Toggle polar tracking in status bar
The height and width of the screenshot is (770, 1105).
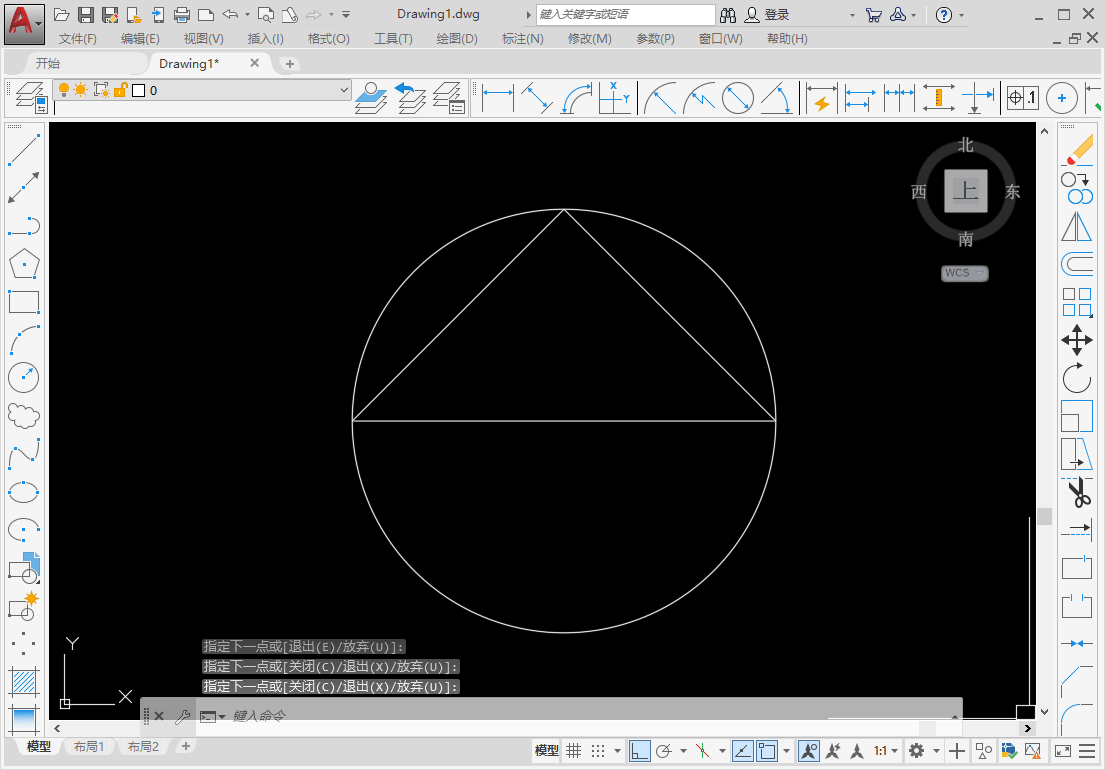pyautogui.click(x=663, y=751)
